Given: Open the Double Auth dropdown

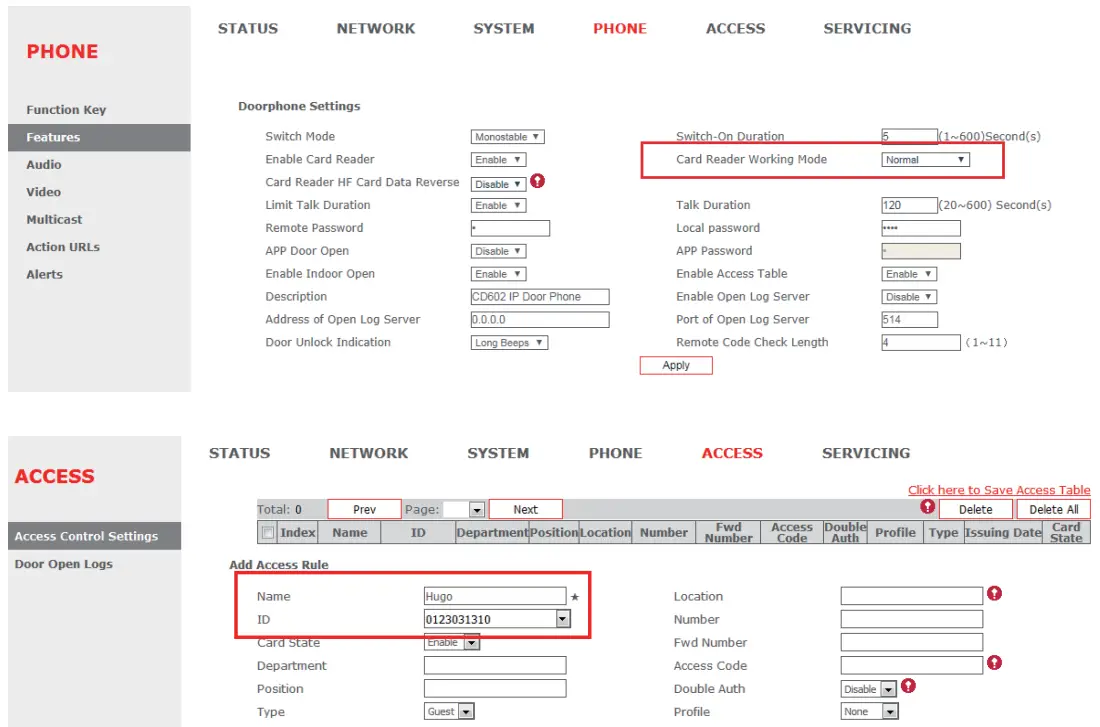Looking at the screenshot, I should (x=868, y=689).
